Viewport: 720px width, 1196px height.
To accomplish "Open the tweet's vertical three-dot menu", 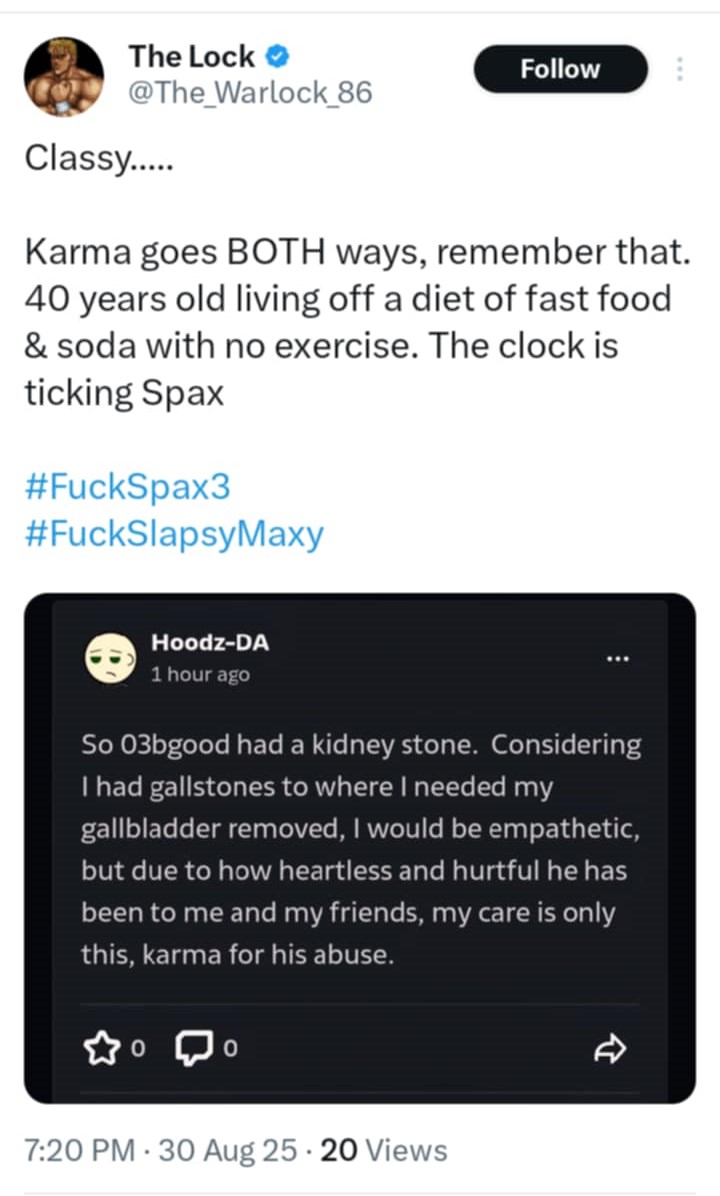I will coord(681,69).
